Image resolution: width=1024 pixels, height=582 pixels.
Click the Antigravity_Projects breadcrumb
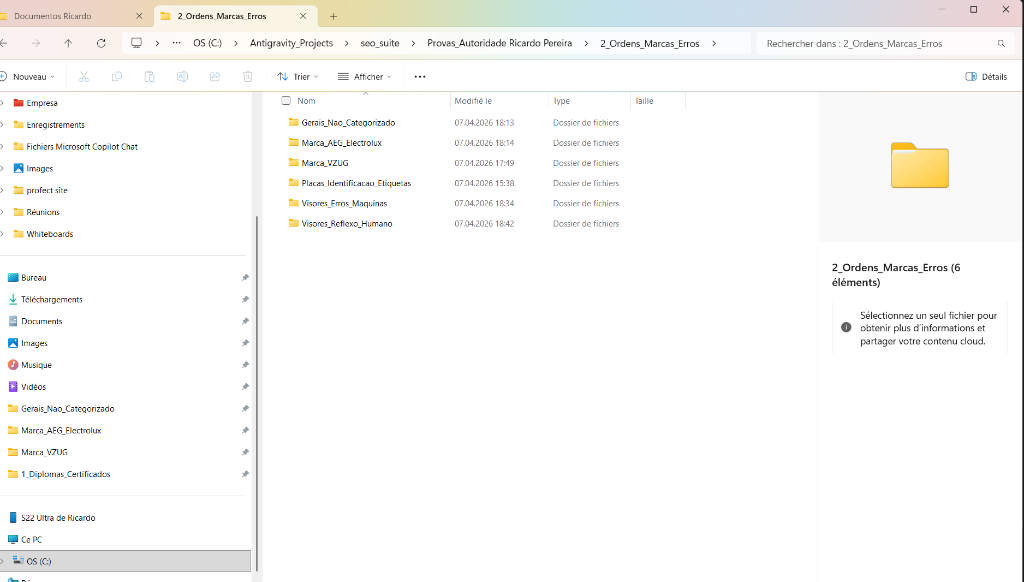(x=291, y=43)
